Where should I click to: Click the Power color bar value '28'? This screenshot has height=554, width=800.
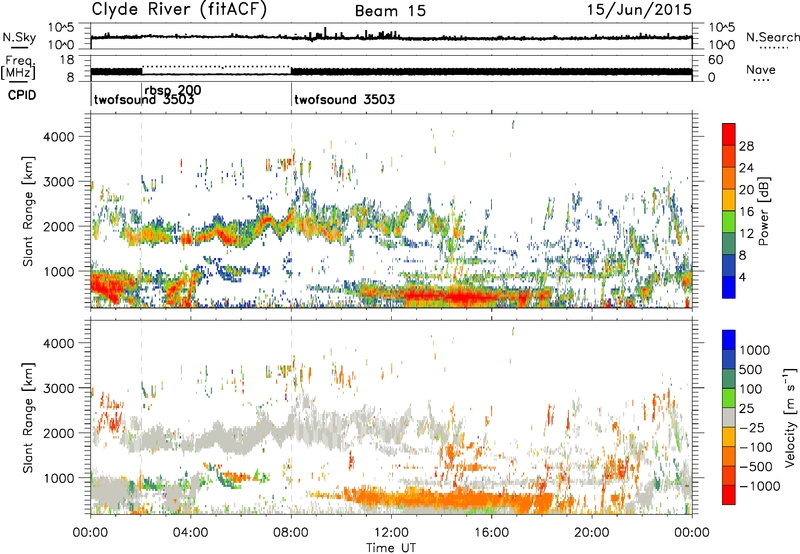(746, 146)
